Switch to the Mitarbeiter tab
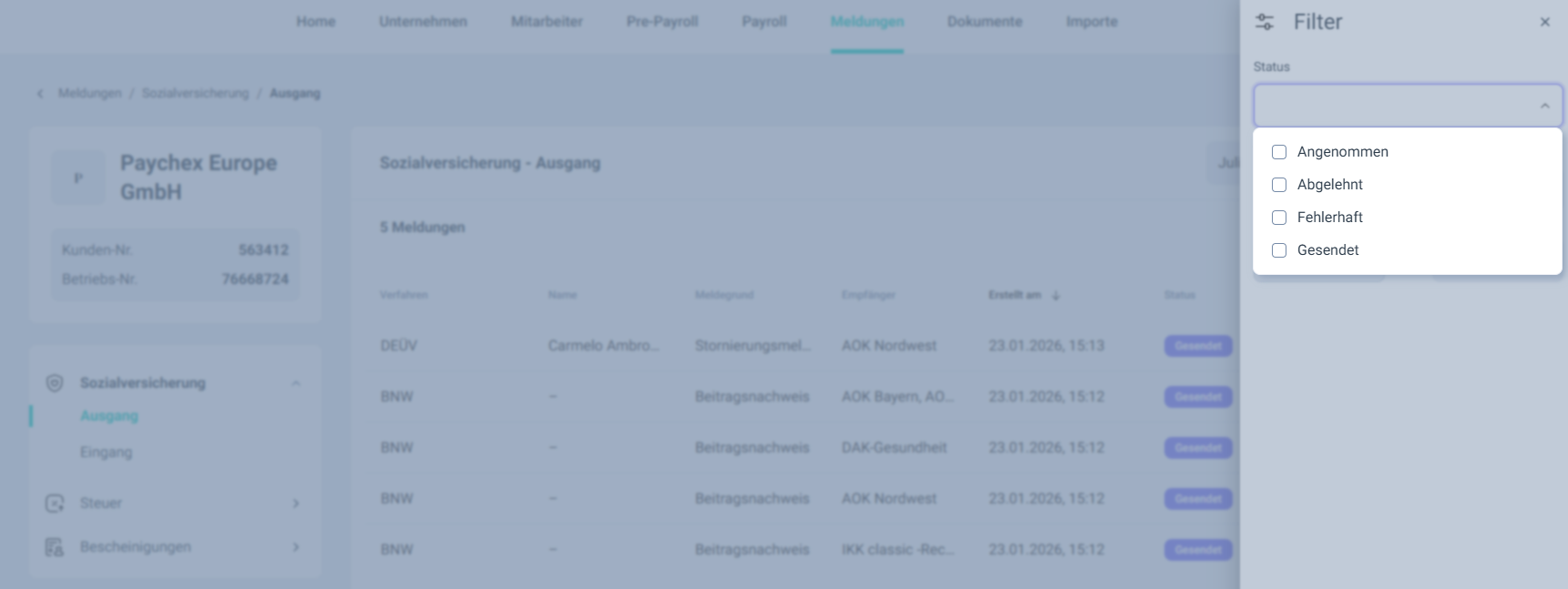 (x=547, y=22)
